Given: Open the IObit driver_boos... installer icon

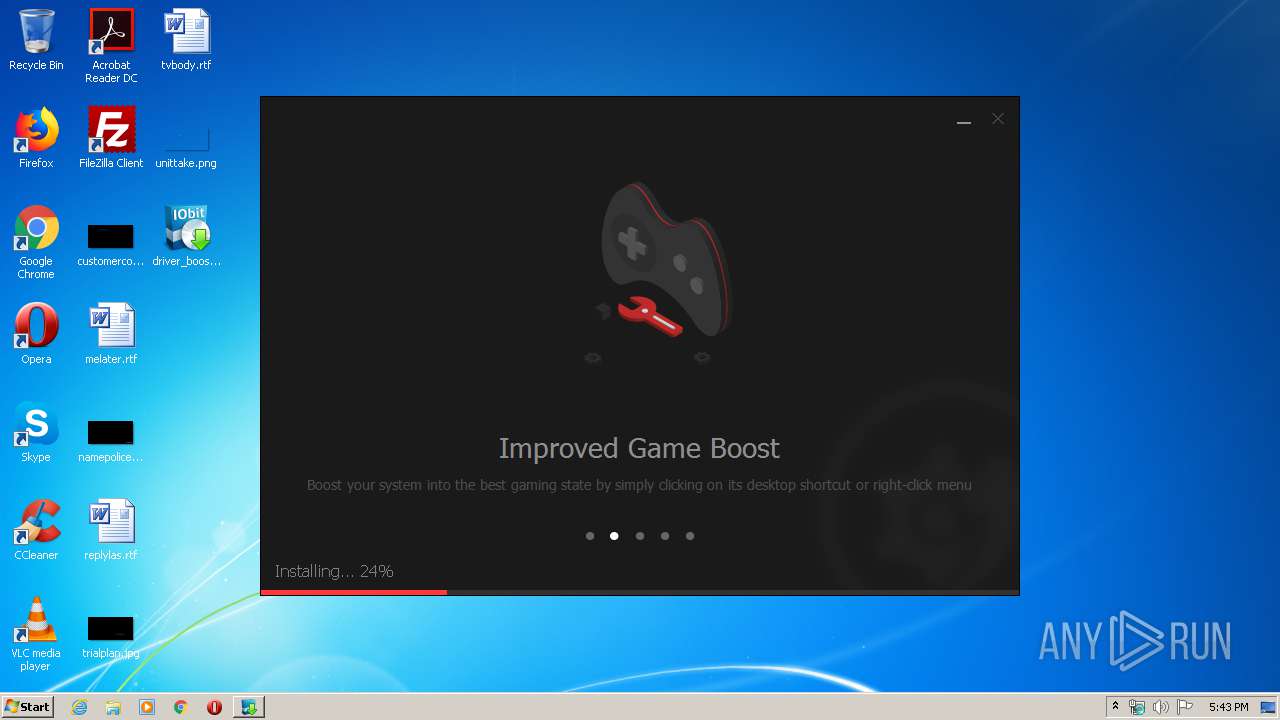Looking at the screenshot, I should pos(186,237).
